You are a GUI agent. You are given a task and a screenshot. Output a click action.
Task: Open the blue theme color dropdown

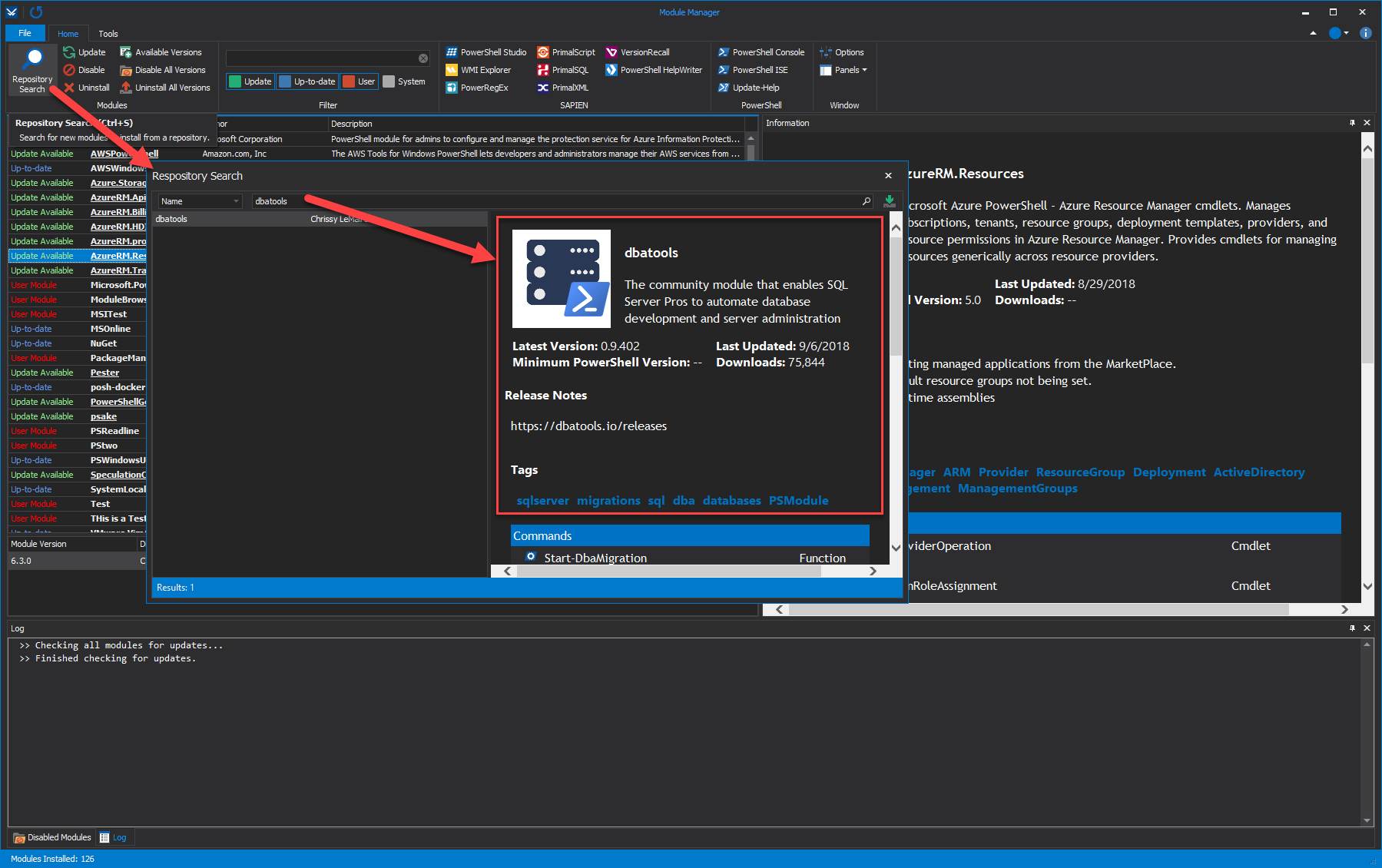(1339, 33)
